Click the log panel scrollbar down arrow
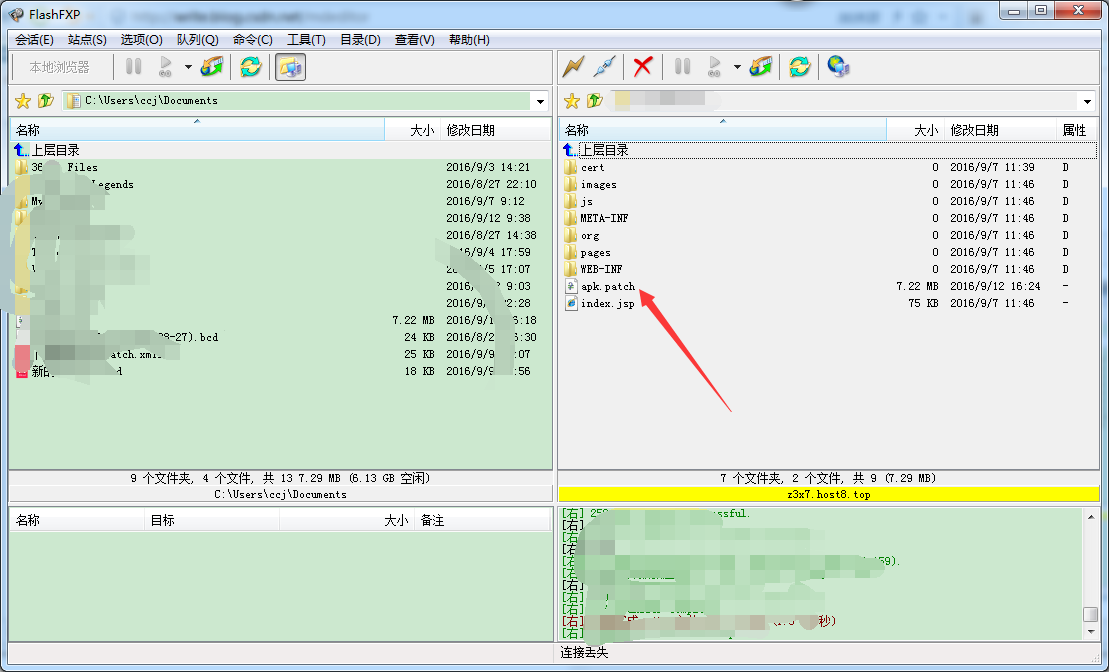Screen dimensions: 1109x672 tap(1091, 632)
